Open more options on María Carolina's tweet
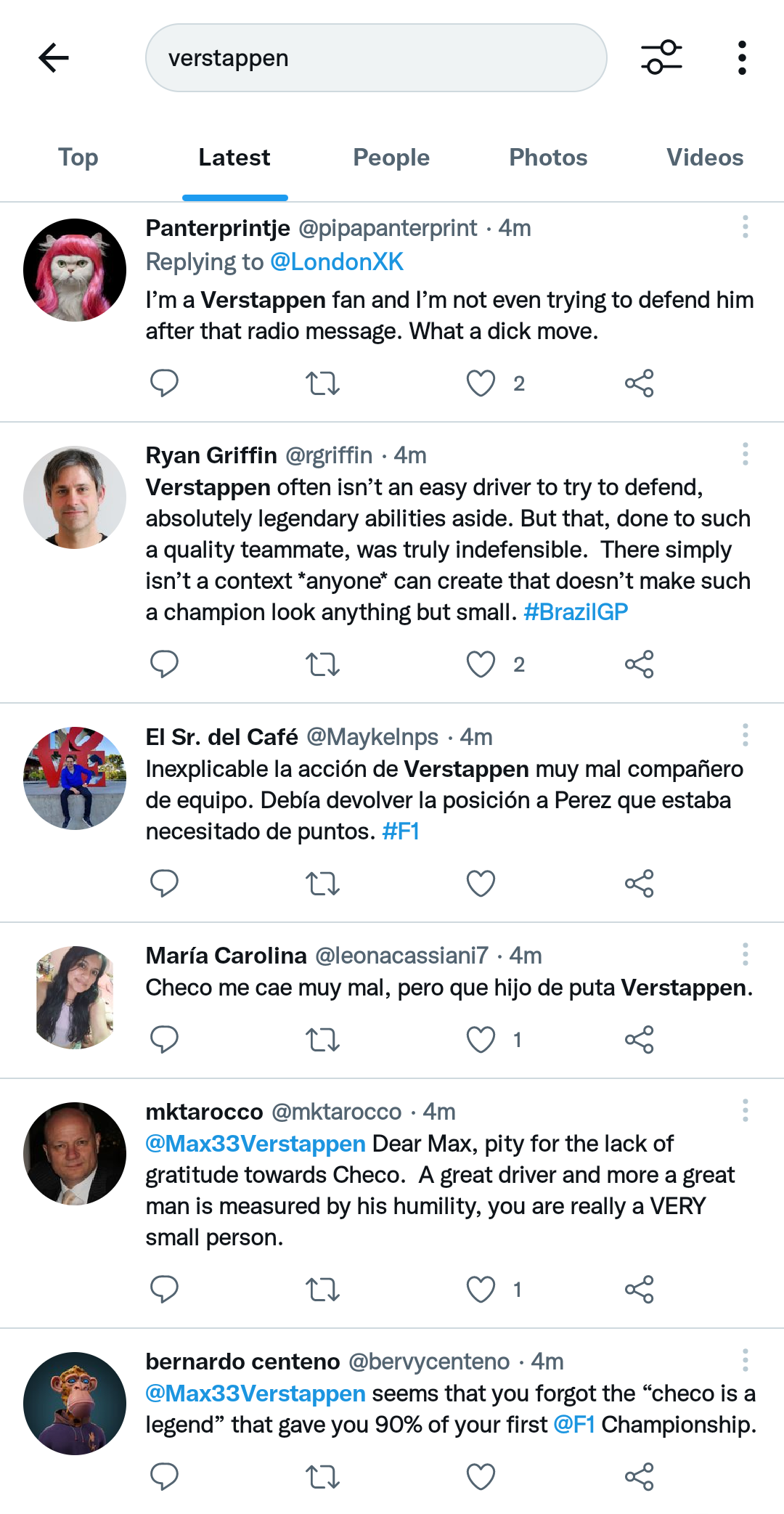 coord(745,955)
